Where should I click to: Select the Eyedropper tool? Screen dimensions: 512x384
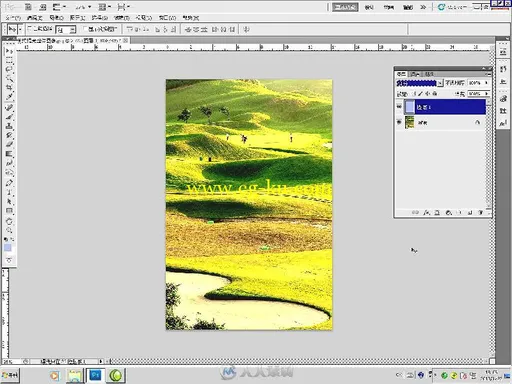pos(9,97)
